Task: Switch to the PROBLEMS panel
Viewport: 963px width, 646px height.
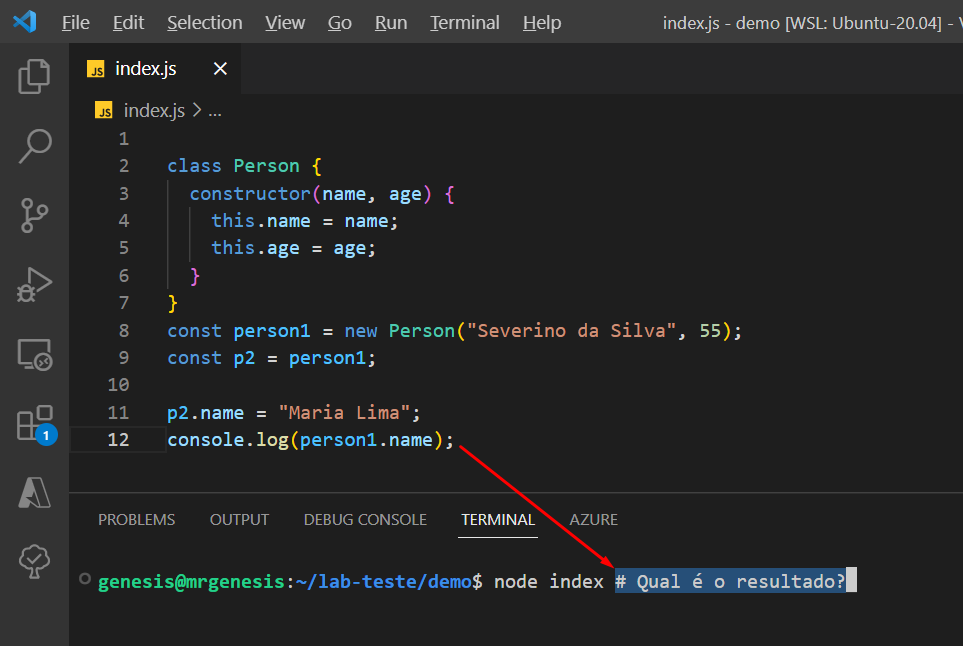Action: click(x=136, y=519)
